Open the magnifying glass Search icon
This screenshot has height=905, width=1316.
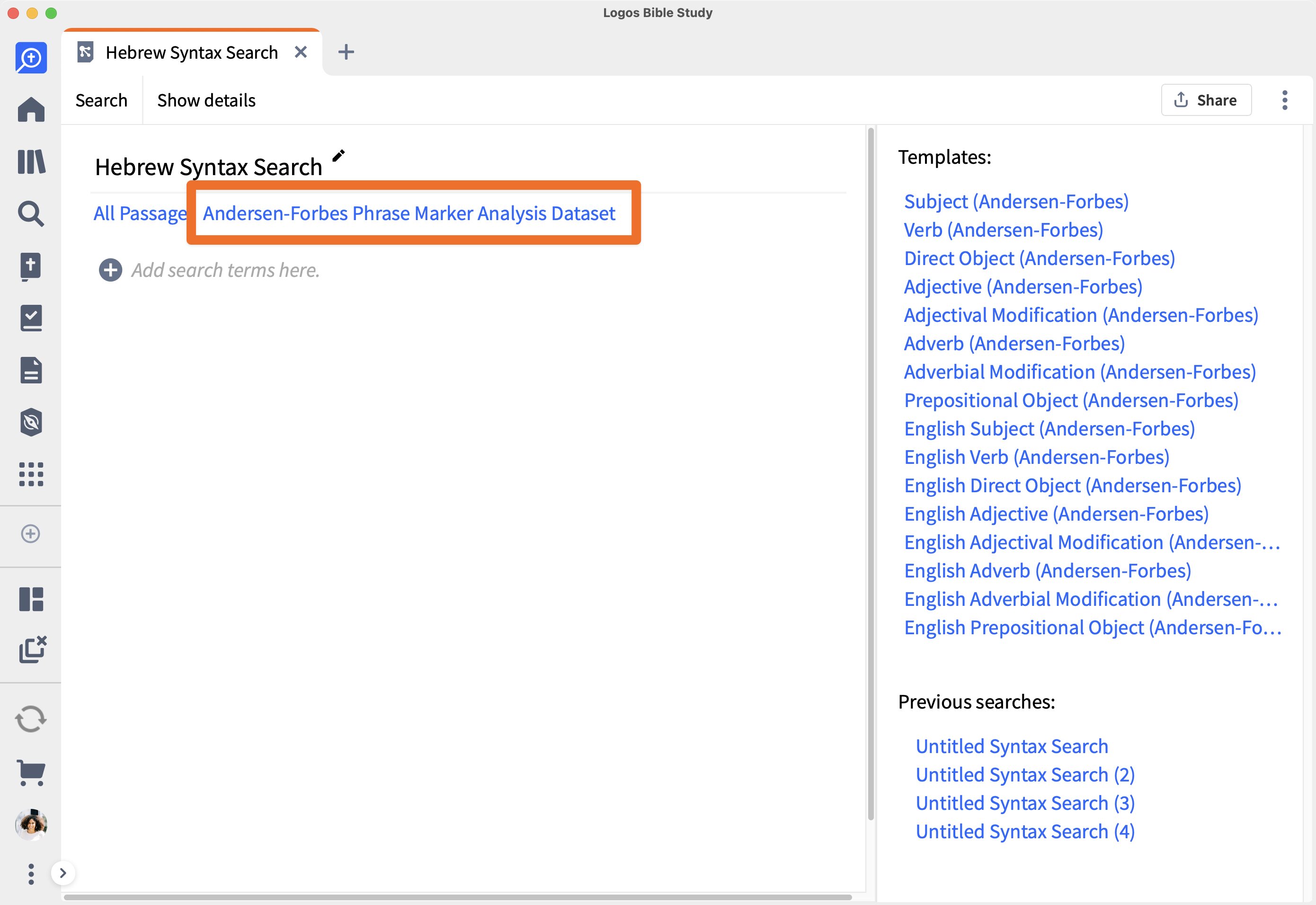pos(31,214)
